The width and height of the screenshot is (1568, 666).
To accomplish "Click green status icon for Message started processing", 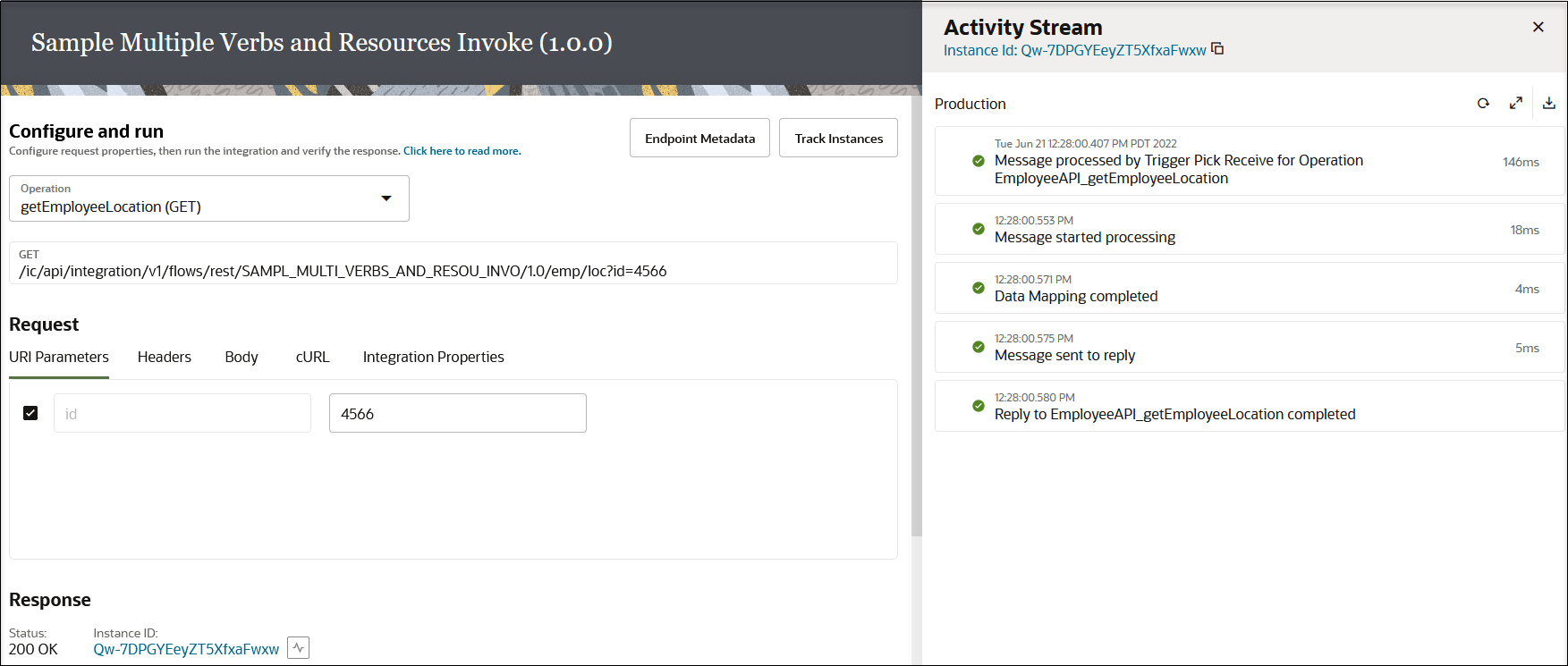I will (979, 229).
